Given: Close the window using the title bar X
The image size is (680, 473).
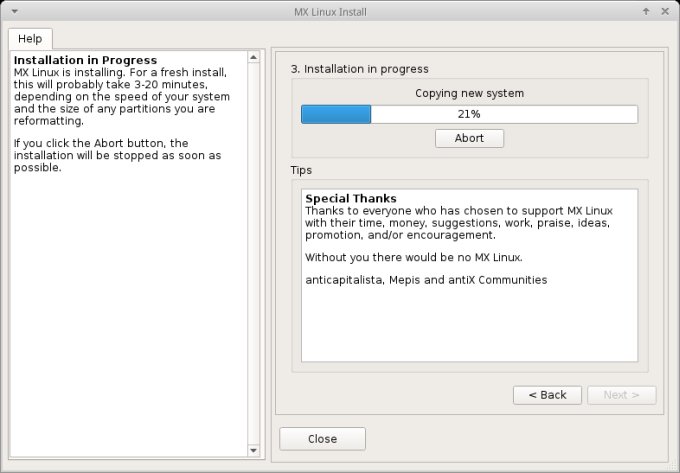Looking at the screenshot, I should point(667,10).
